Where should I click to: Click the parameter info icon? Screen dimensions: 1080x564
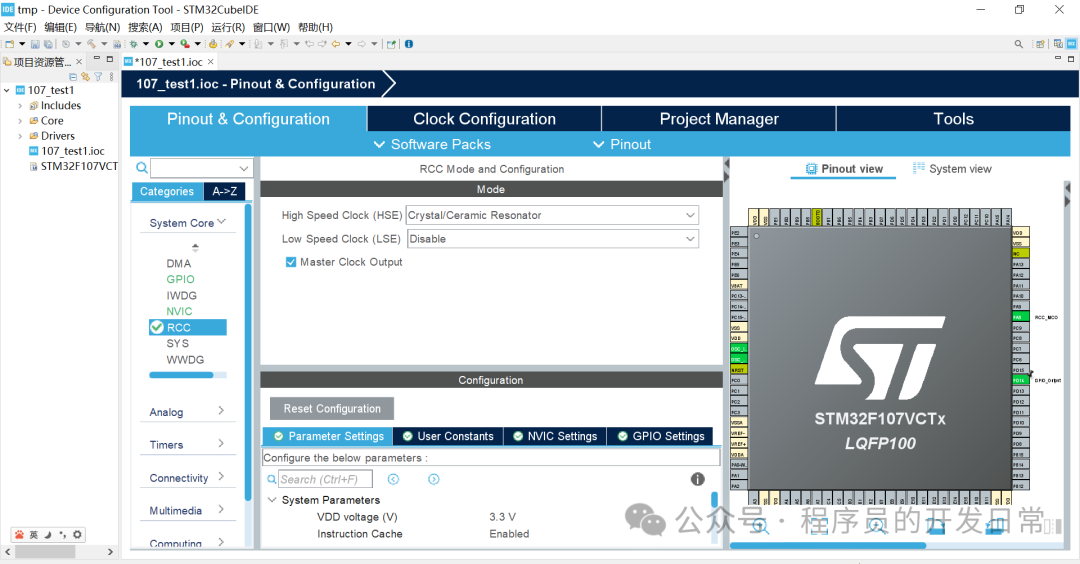click(698, 479)
